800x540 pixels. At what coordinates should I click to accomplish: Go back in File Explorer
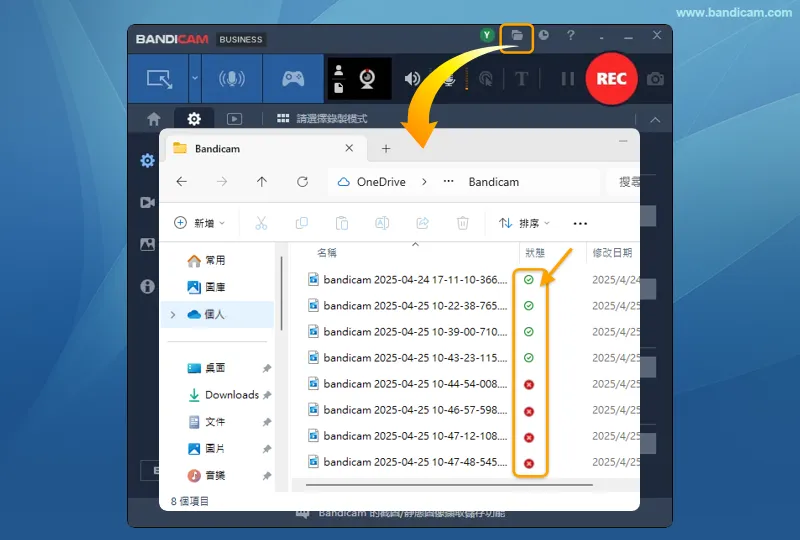182,182
